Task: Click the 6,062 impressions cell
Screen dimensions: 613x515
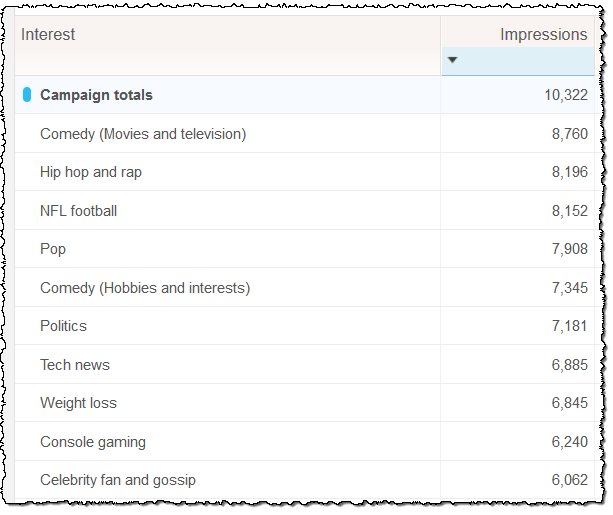Action: tap(569, 480)
